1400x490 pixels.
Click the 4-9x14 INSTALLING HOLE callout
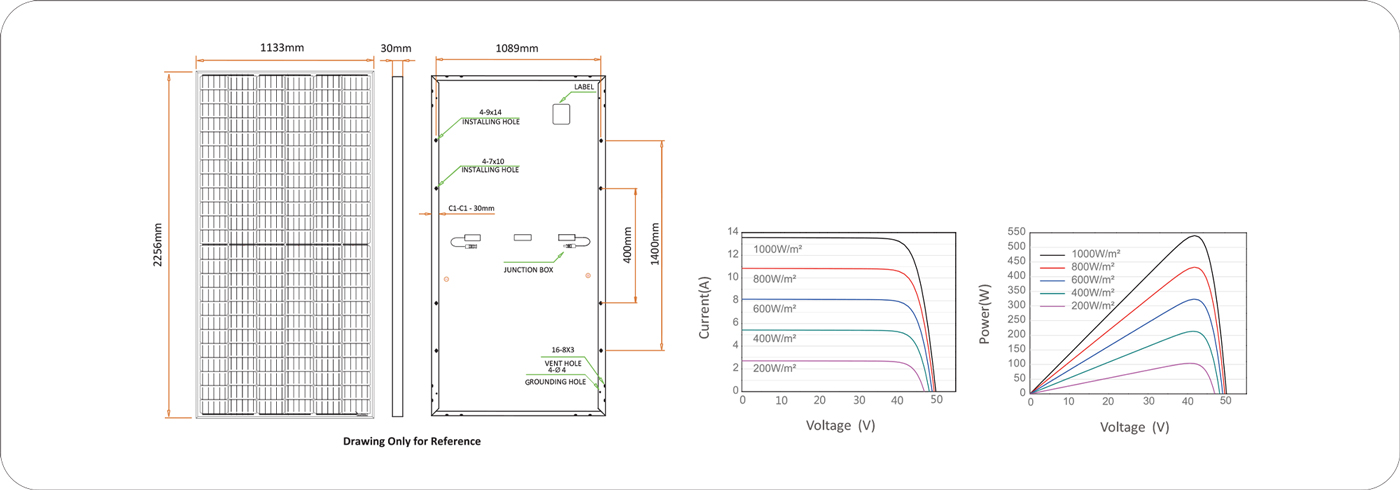click(490, 117)
